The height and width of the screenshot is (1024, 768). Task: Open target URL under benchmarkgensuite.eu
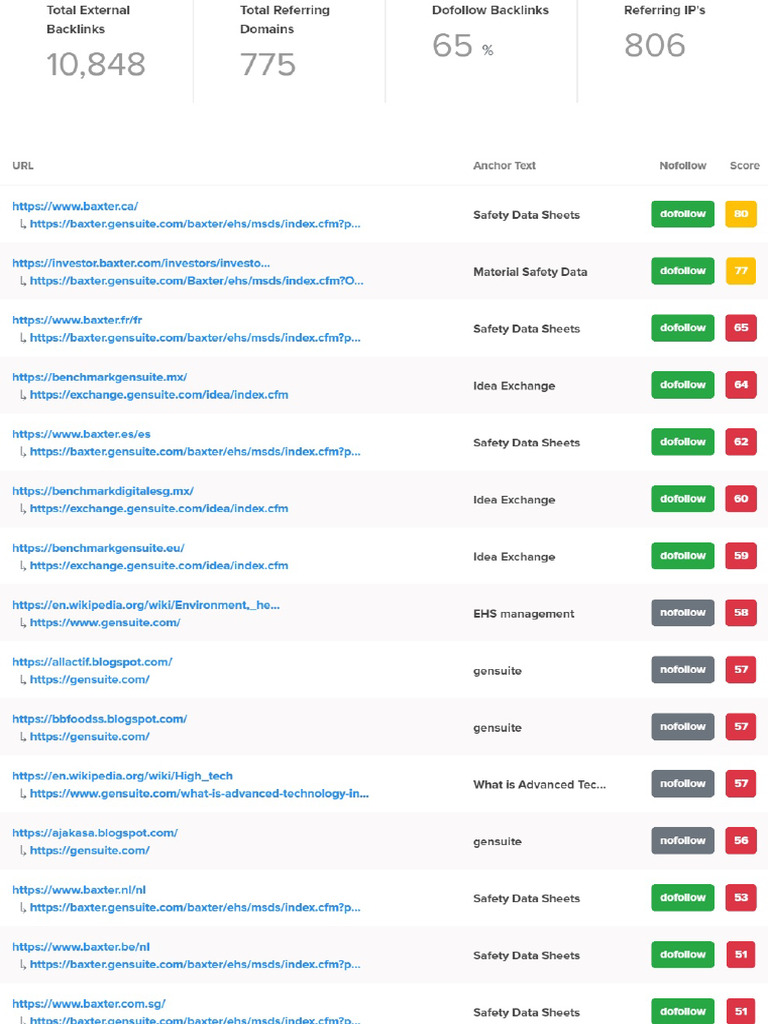(159, 566)
